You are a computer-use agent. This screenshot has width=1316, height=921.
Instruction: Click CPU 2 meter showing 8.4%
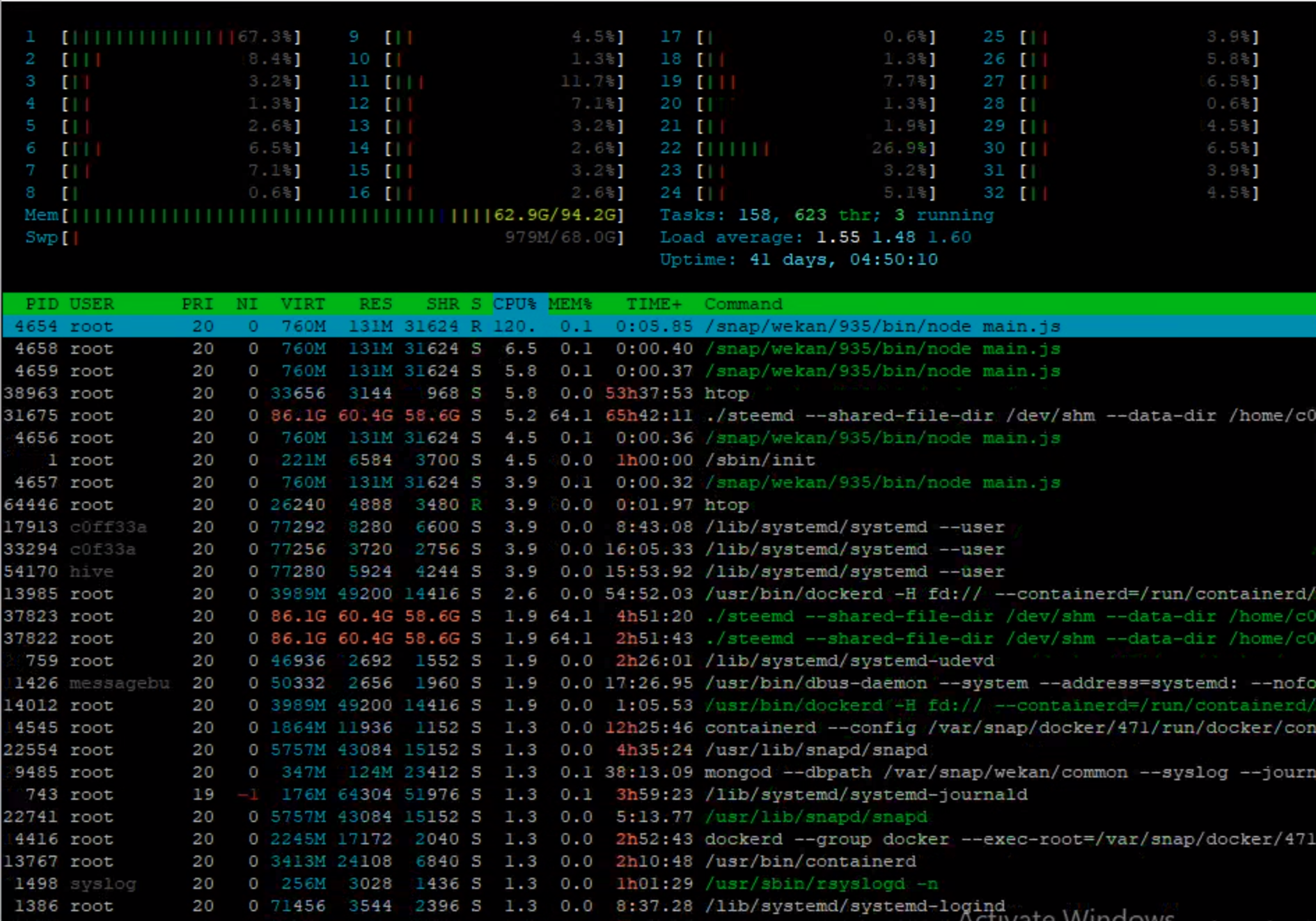163,59
